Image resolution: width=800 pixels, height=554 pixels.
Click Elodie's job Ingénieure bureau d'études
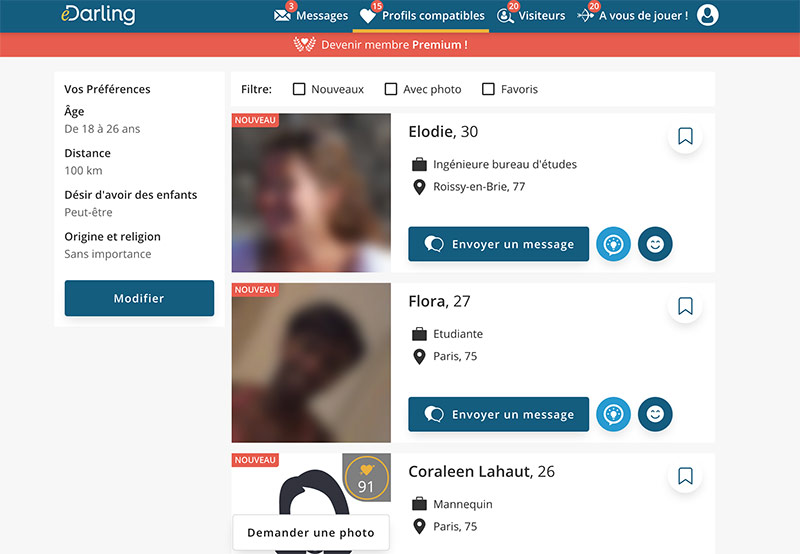pyautogui.click(x=505, y=164)
